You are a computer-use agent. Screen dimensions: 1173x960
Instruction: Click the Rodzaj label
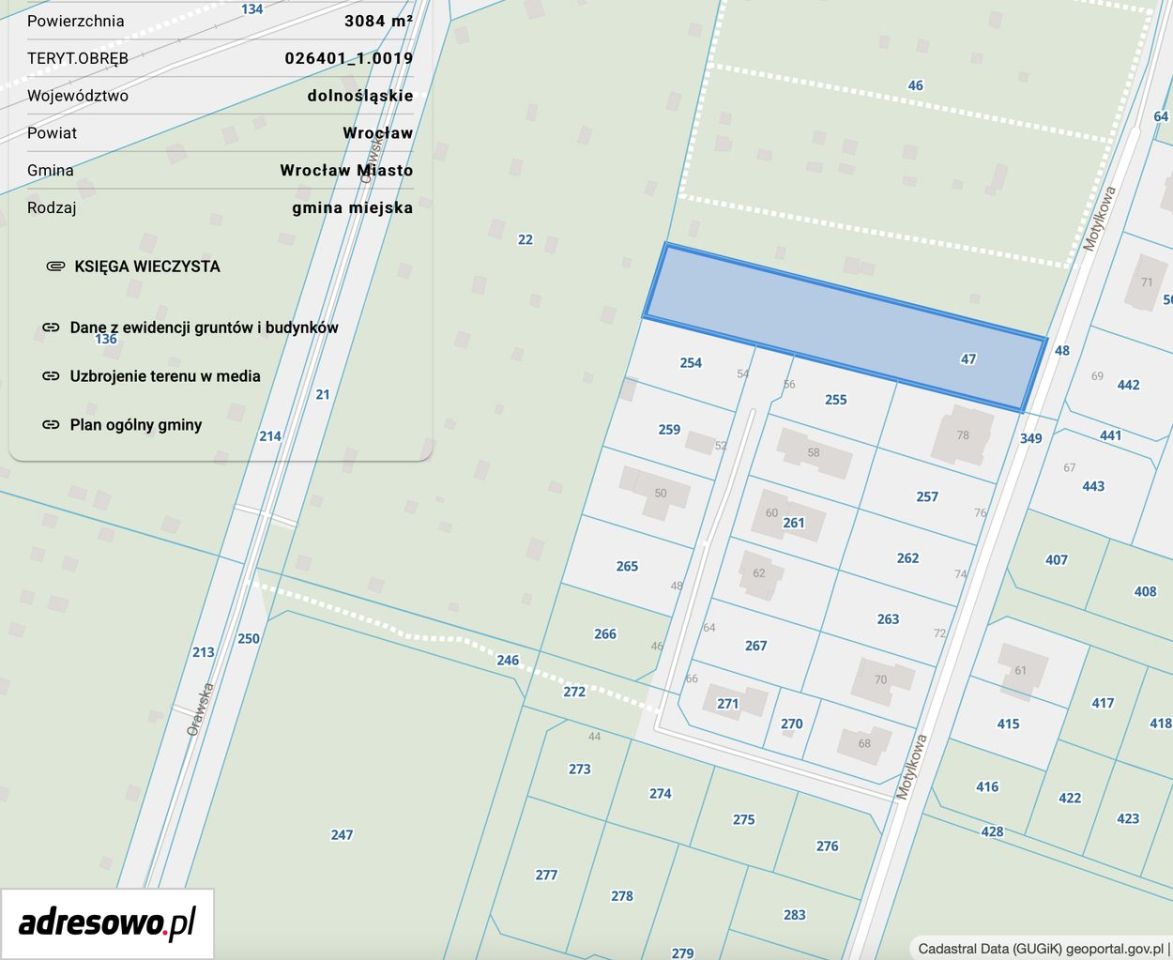[x=52, y=208]
